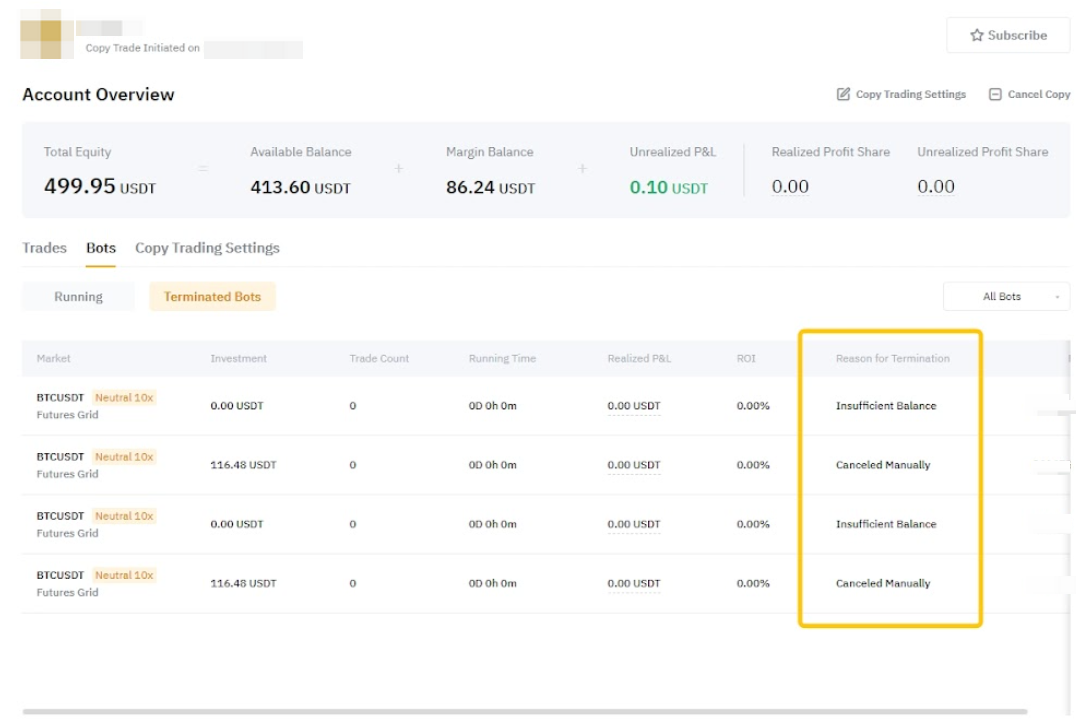Switch to the Trades tab

(x=44, y=248)
